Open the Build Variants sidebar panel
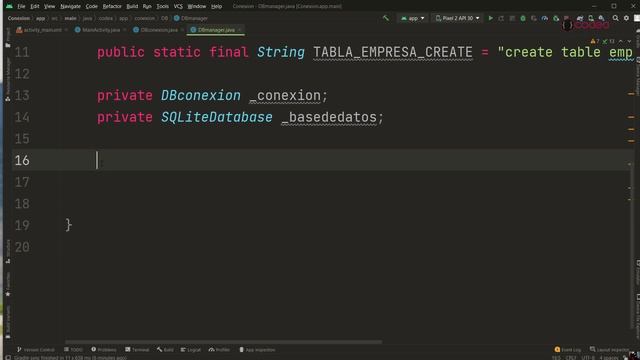Viewport: 640px width, 360px height. (x=8, y=322)
